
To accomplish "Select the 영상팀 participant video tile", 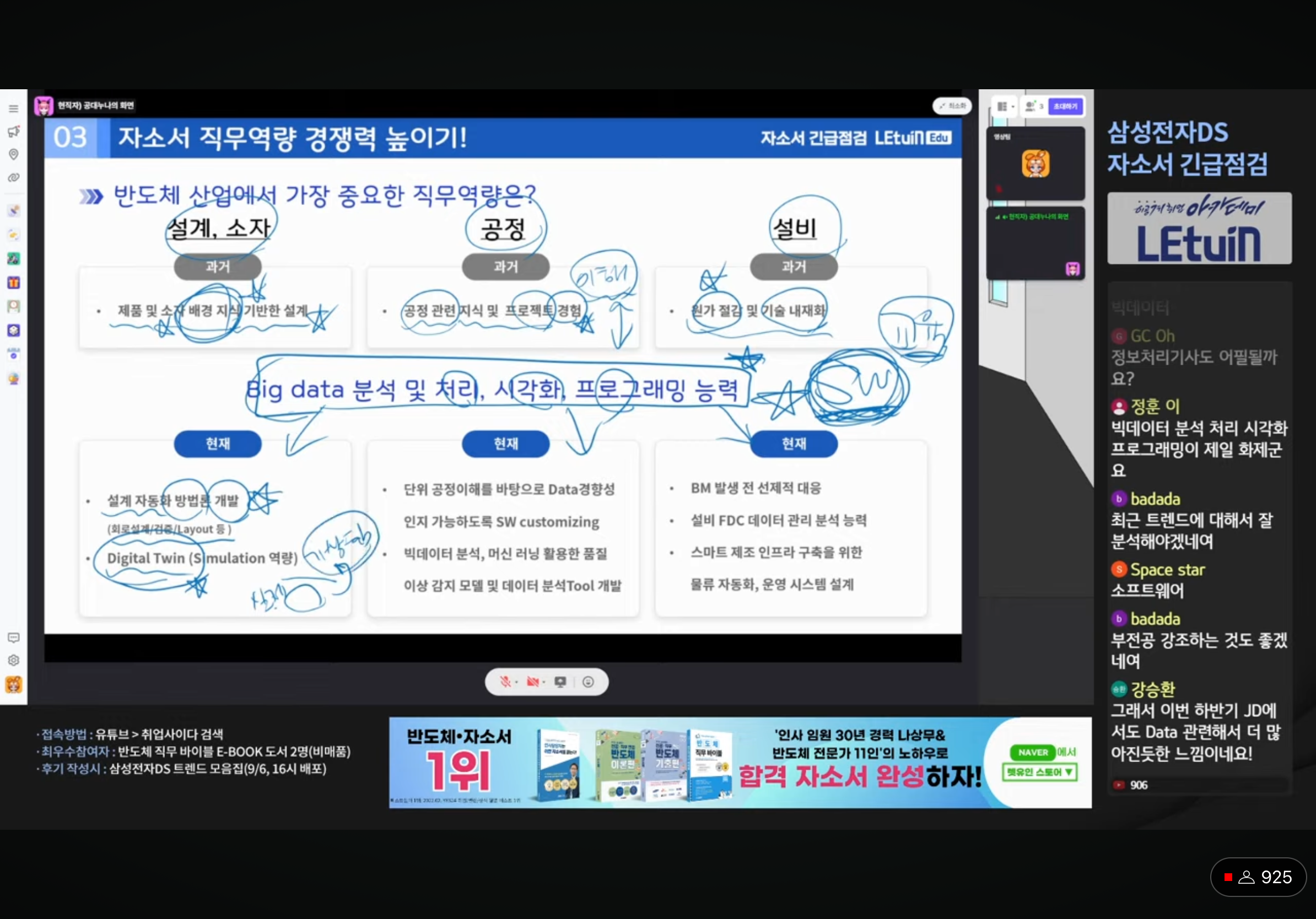I will tap(1034, 164).
